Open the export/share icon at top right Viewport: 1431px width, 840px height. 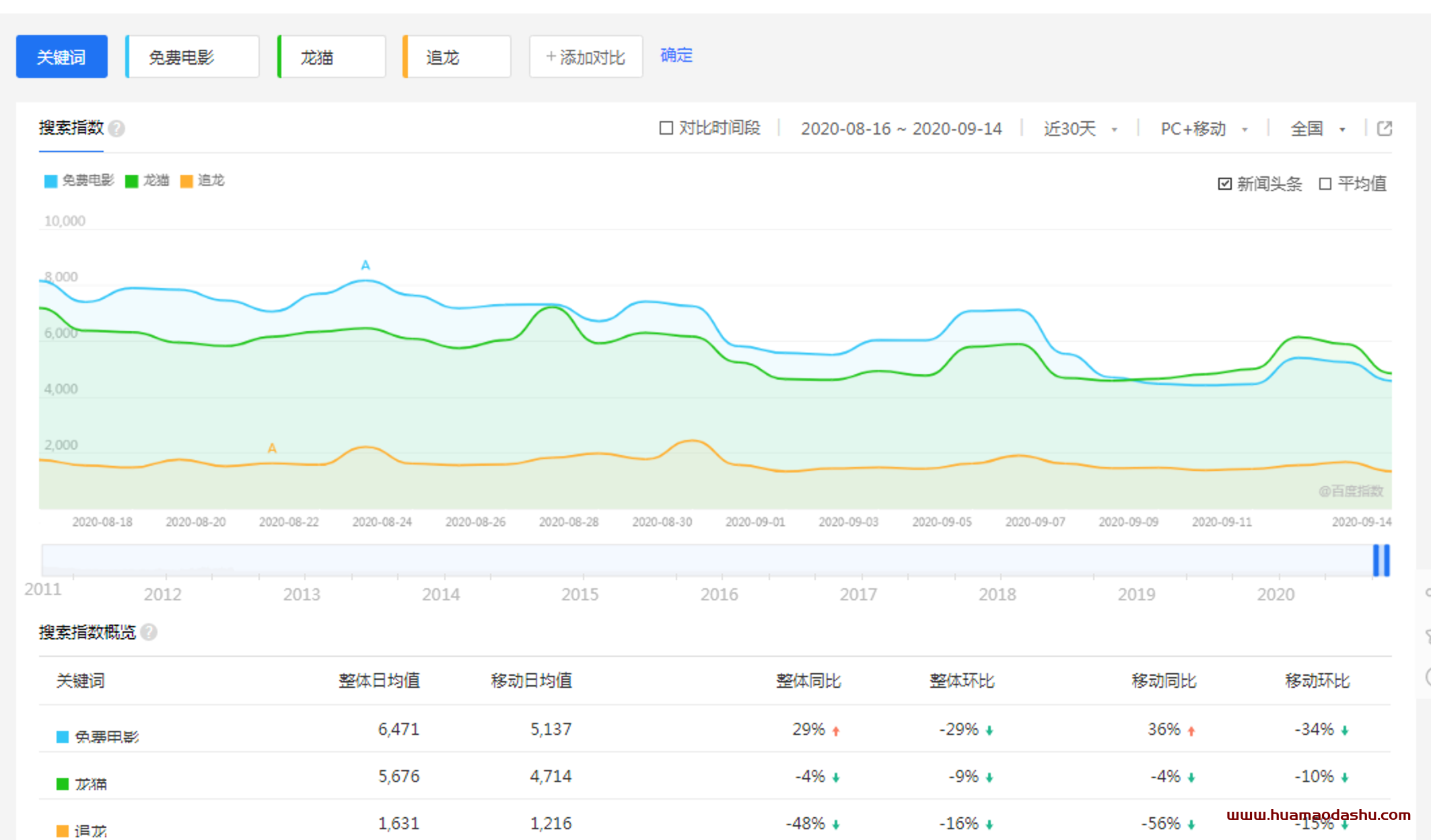[x=1384, y=129]
